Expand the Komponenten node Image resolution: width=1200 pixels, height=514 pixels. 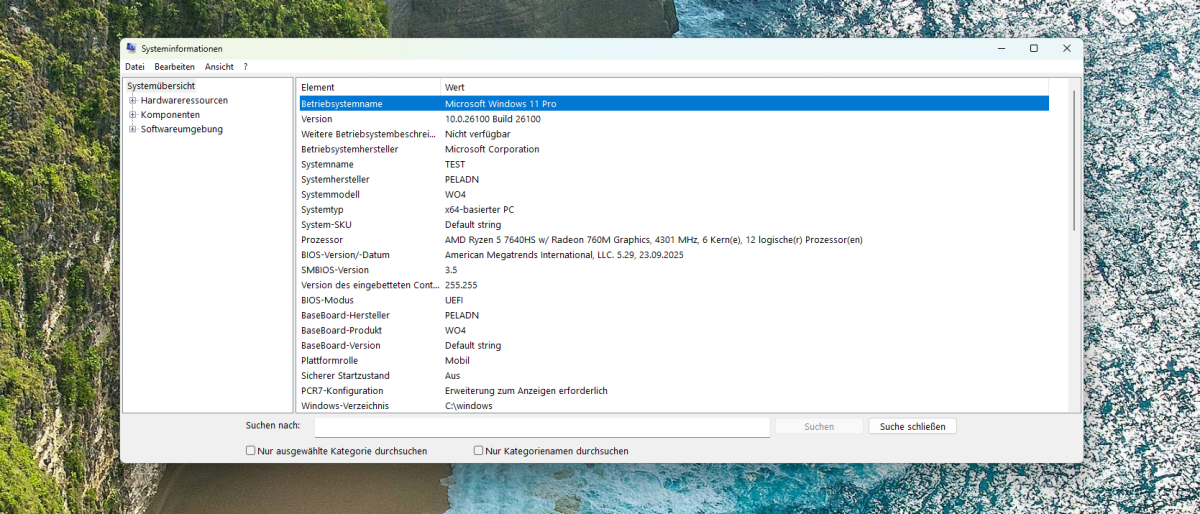pos(132,115)
